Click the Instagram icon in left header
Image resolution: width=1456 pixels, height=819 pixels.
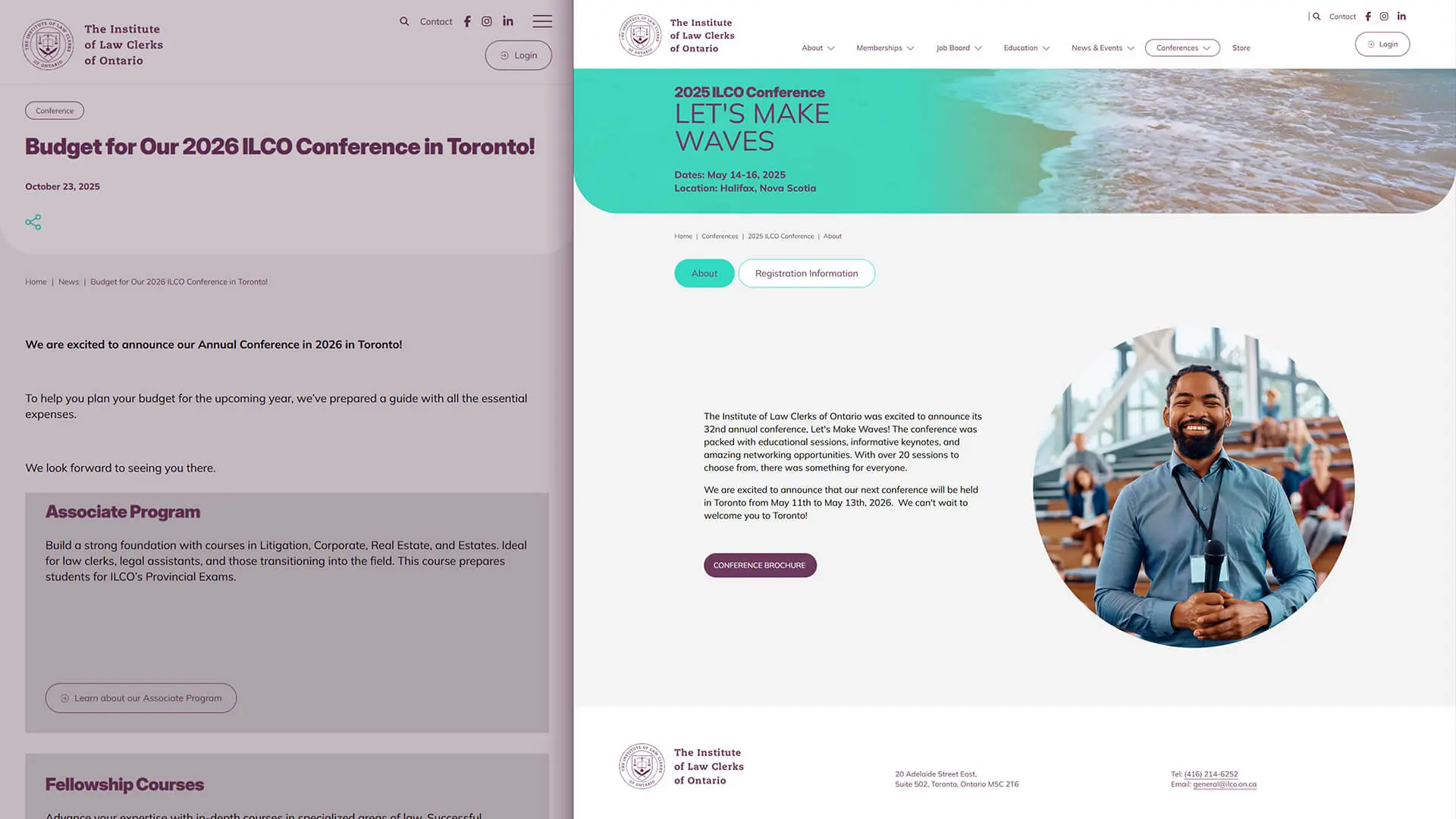[x=487, y=21]
